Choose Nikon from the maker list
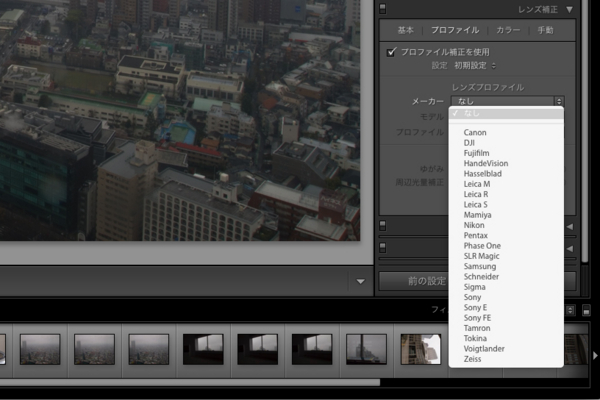 point(506,225)
